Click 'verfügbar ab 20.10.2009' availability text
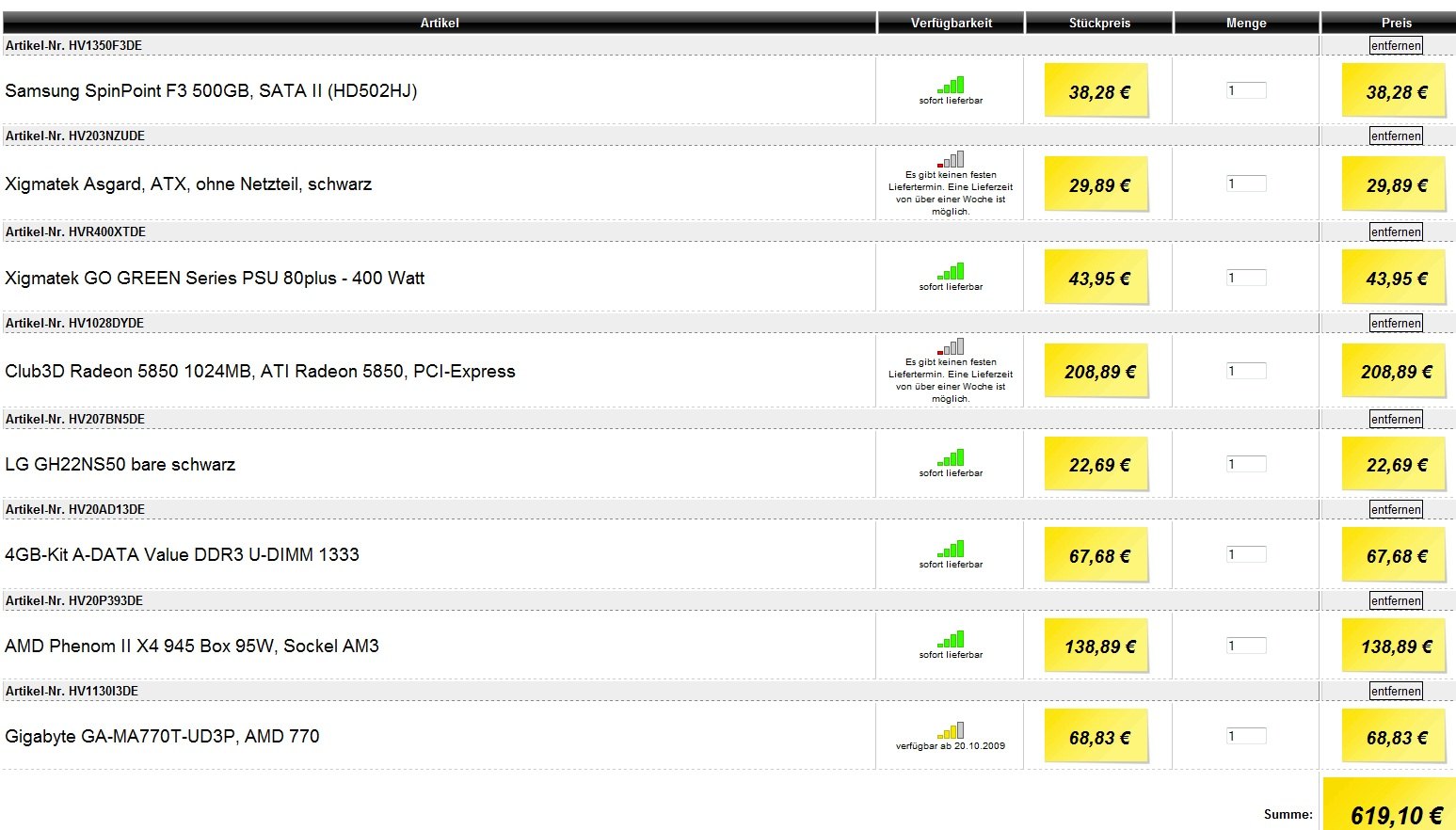 point(951,746)
